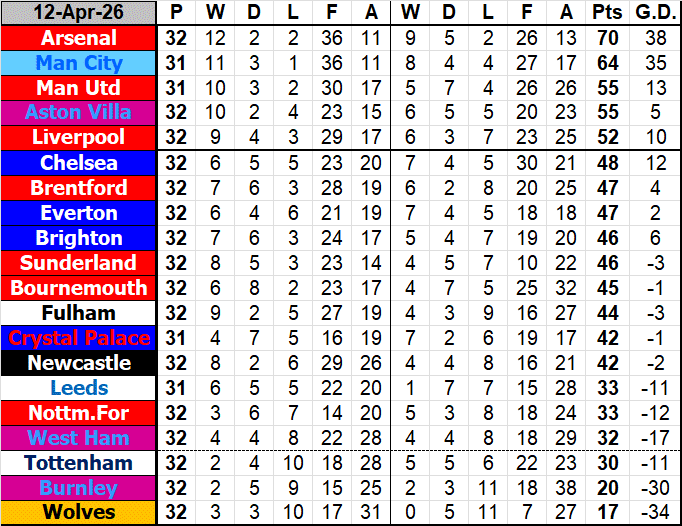Select the 12-Apr-26 date cell
The image size is (682, 526).
click(79, 13)
